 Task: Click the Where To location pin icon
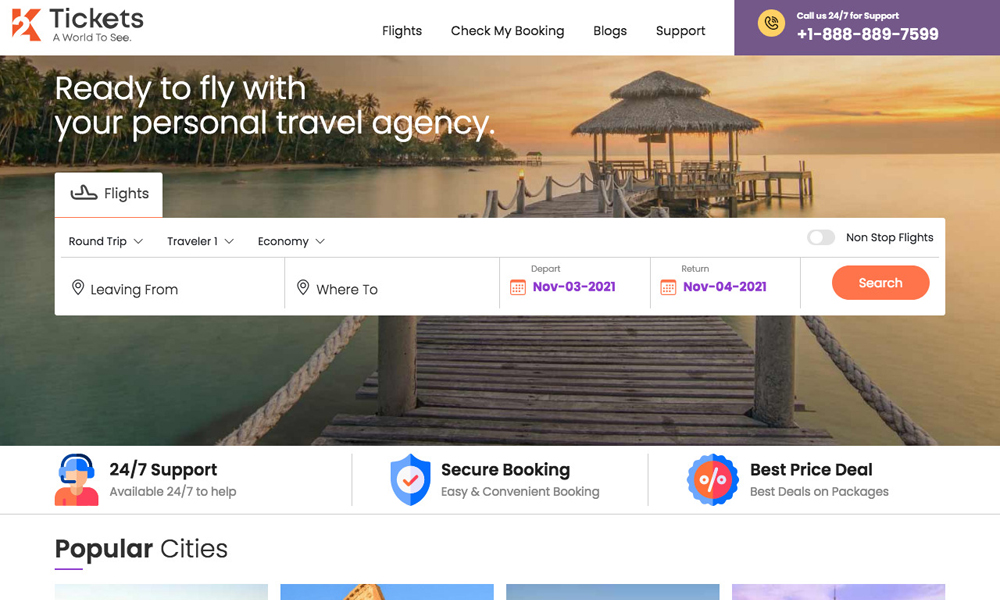click(x=303, y=288)
